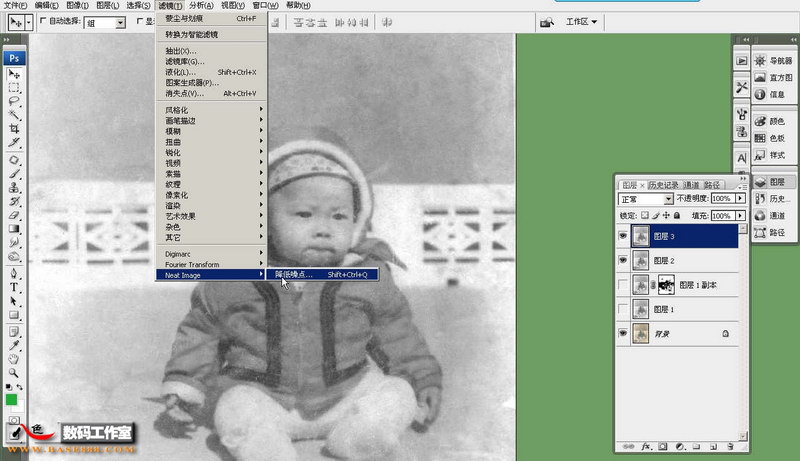Select the Healing Brush tool
The width and height of the screenshot is (800, 461).
[x=14, y=160]
